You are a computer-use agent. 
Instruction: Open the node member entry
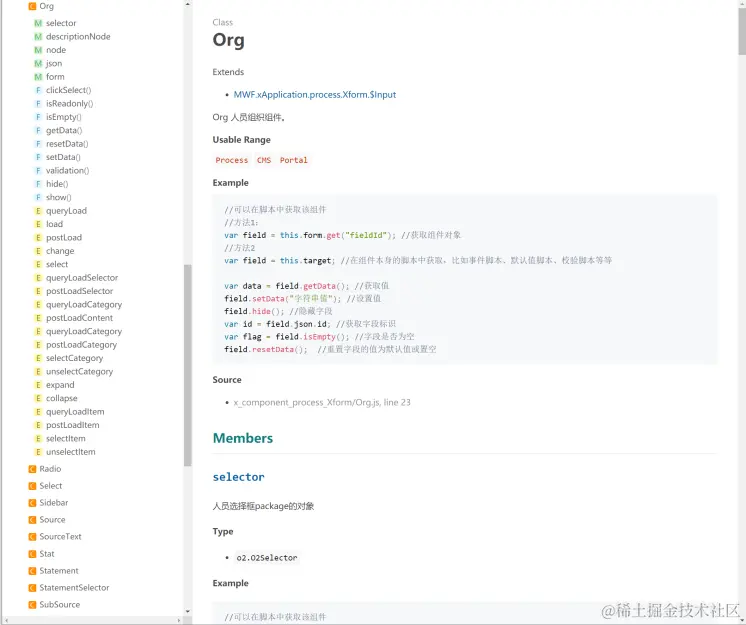coord(56,50)
